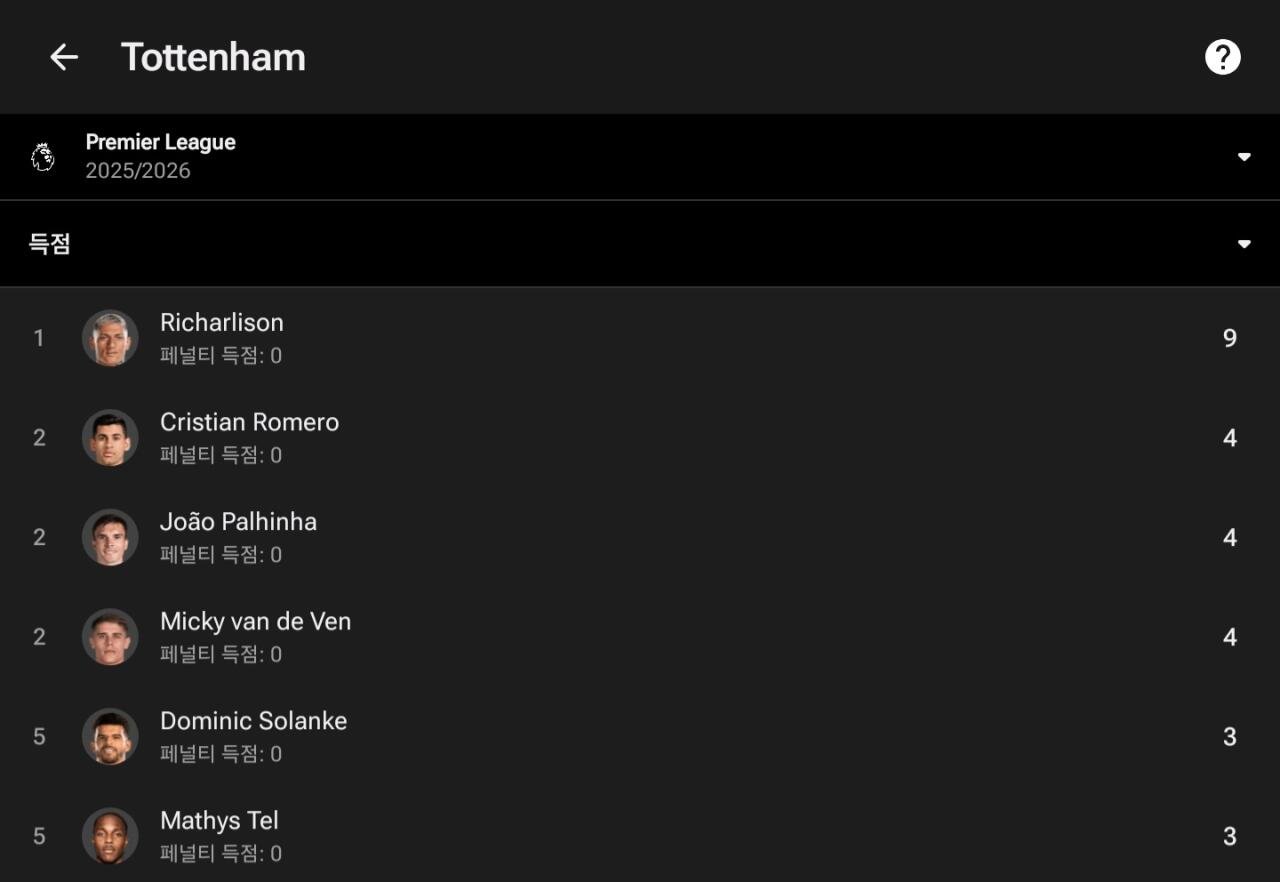Image resolution: width=1280 pixels, height=882 pixels.
Task: Select the Micky van de Ven row
Action: tap(640, 637)
